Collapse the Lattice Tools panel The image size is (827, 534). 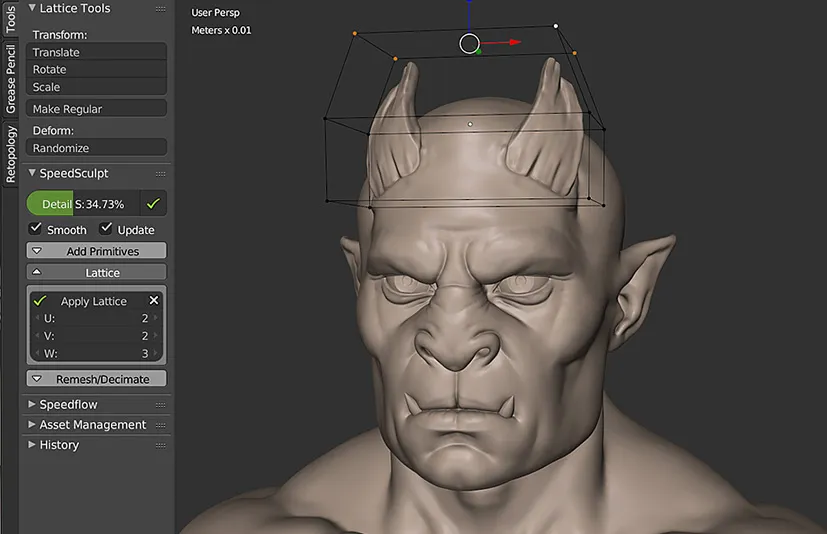pyautogui.click(x=32, y=8)
